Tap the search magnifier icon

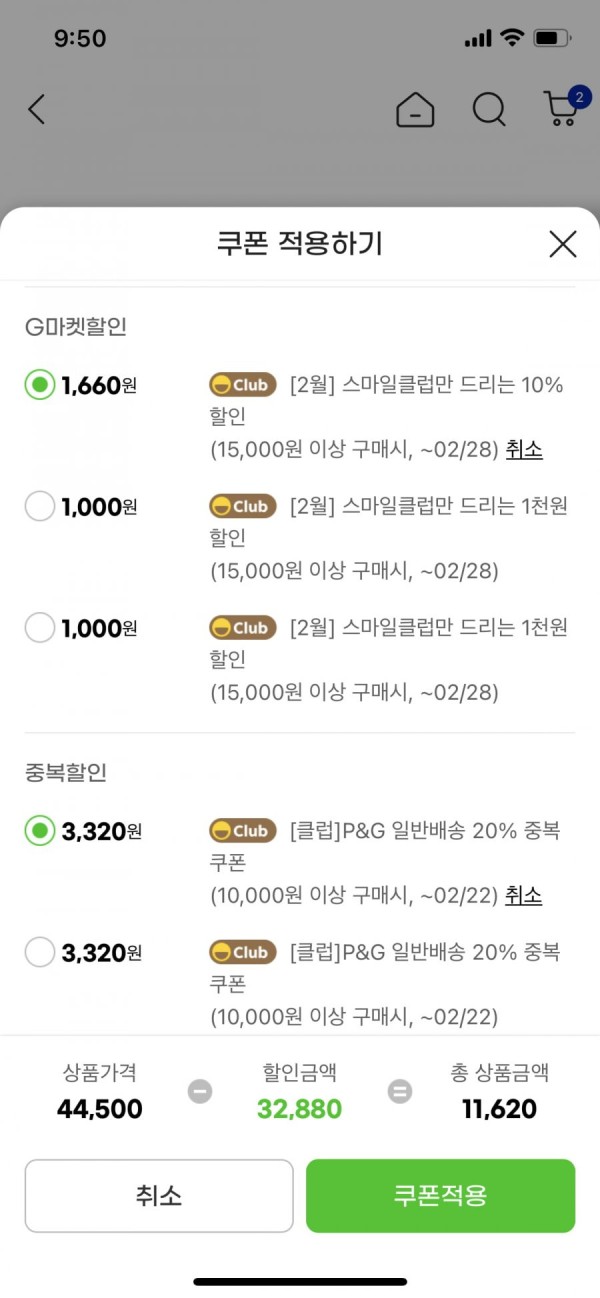click(x=489, y=110)
